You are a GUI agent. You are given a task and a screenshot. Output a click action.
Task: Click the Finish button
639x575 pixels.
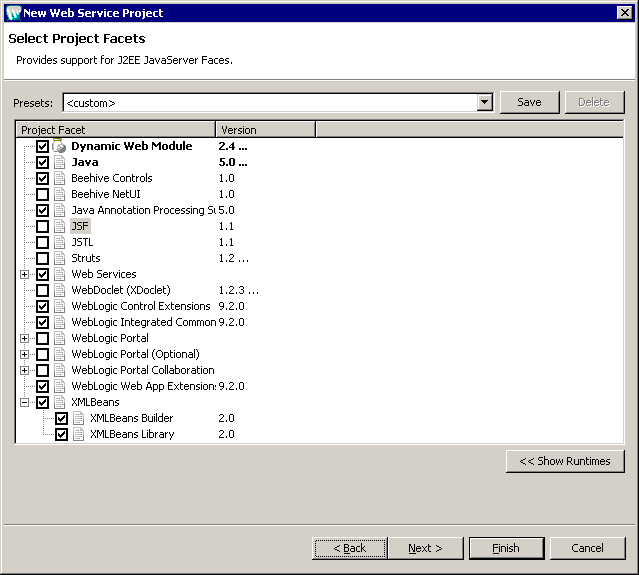[506, 548]
